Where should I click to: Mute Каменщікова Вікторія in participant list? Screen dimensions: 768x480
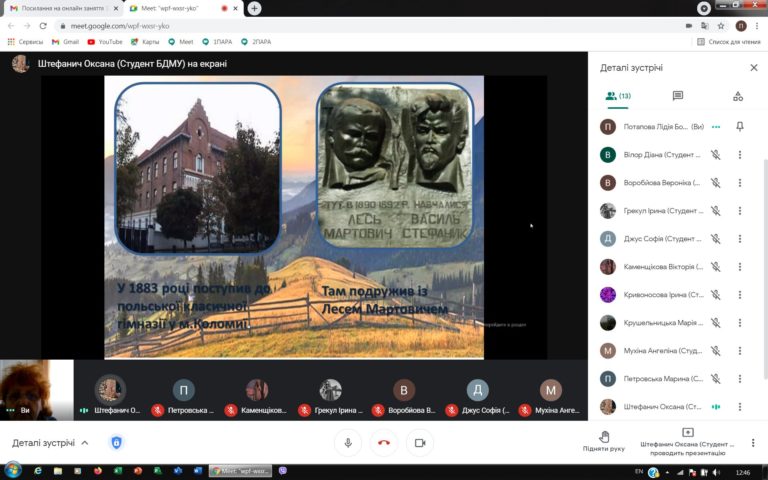tap(716, 266)
